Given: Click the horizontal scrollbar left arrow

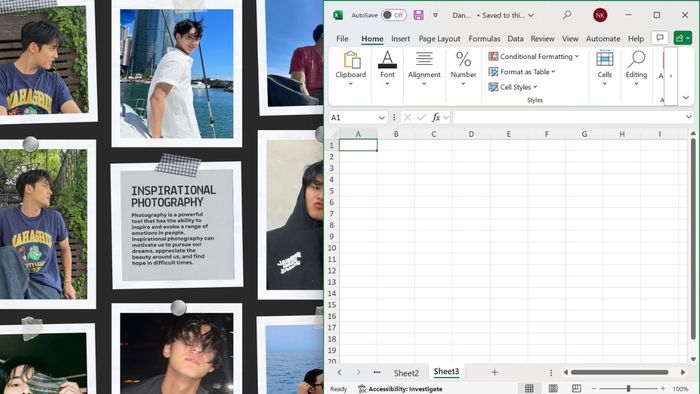Looking at the screenshot, I should tap(565, 372).
